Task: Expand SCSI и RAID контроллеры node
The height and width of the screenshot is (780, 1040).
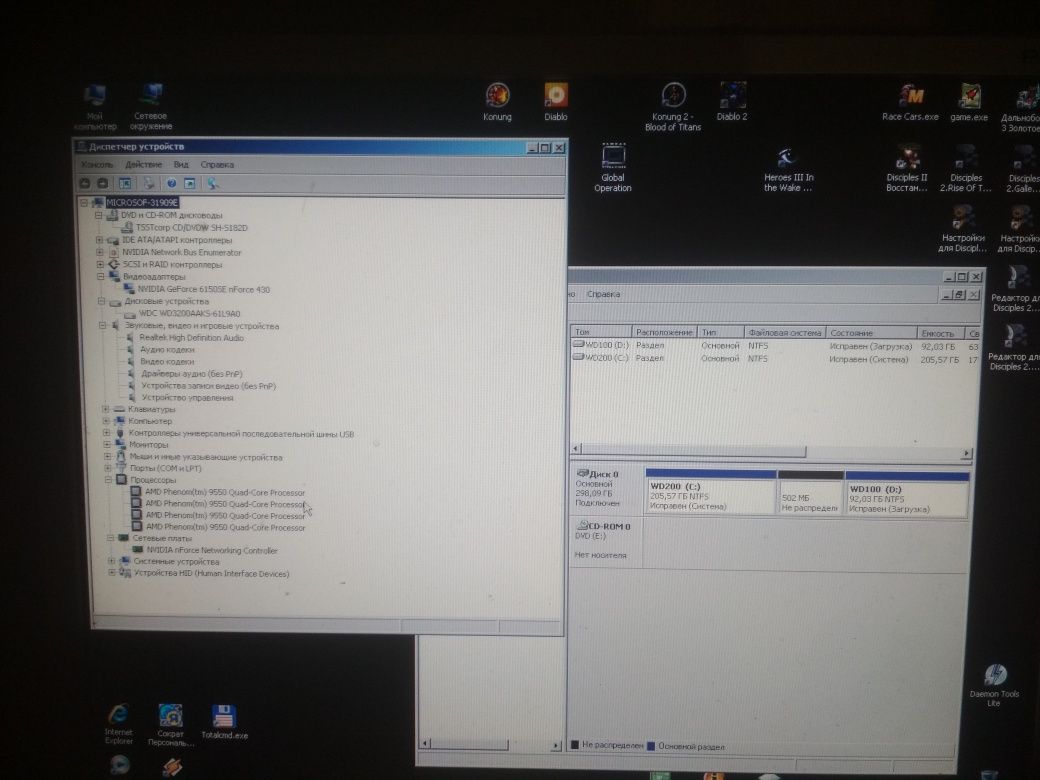Action: click(x=100, y=264)
